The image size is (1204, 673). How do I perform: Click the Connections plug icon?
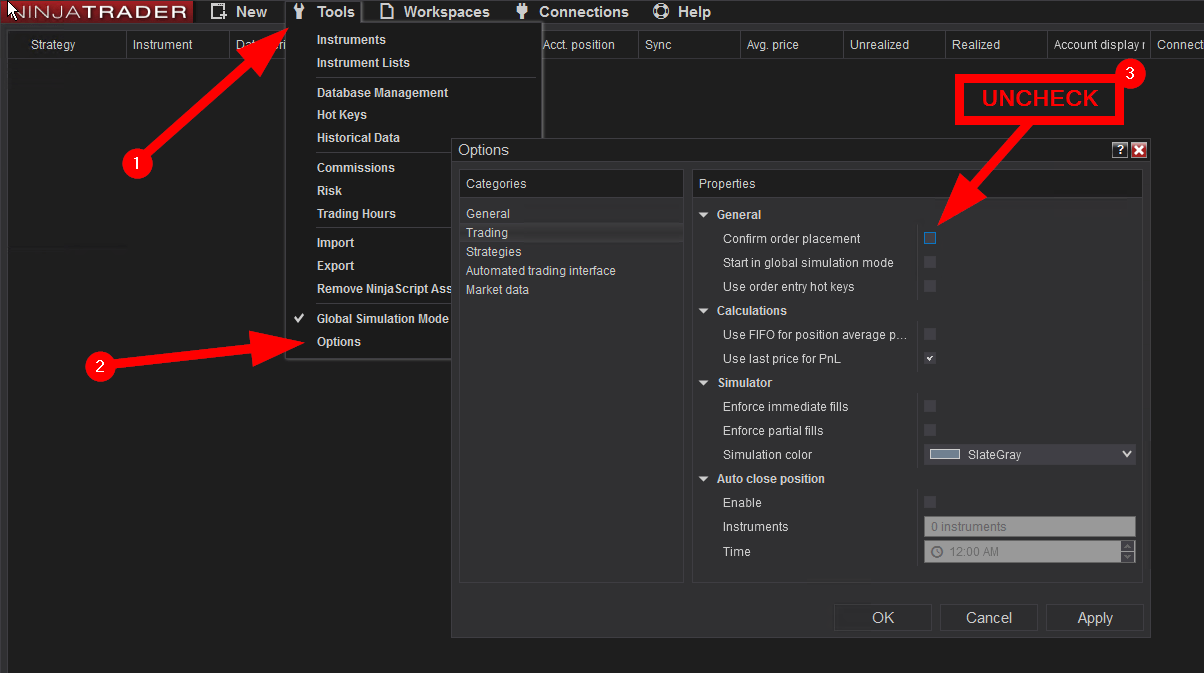(522, 12)
